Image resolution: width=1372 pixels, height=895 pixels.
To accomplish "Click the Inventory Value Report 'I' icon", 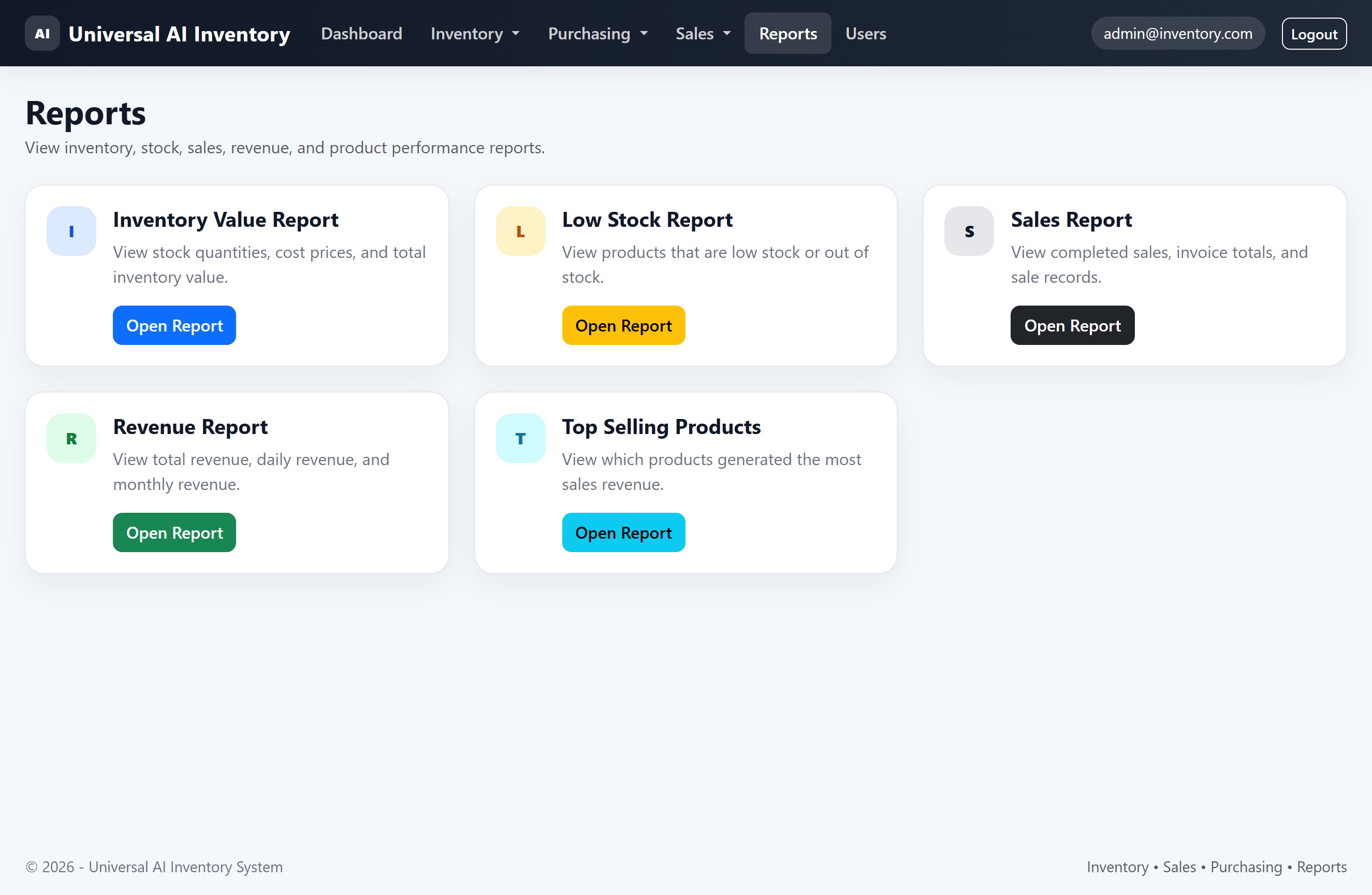I will click(x=71, y=231).
